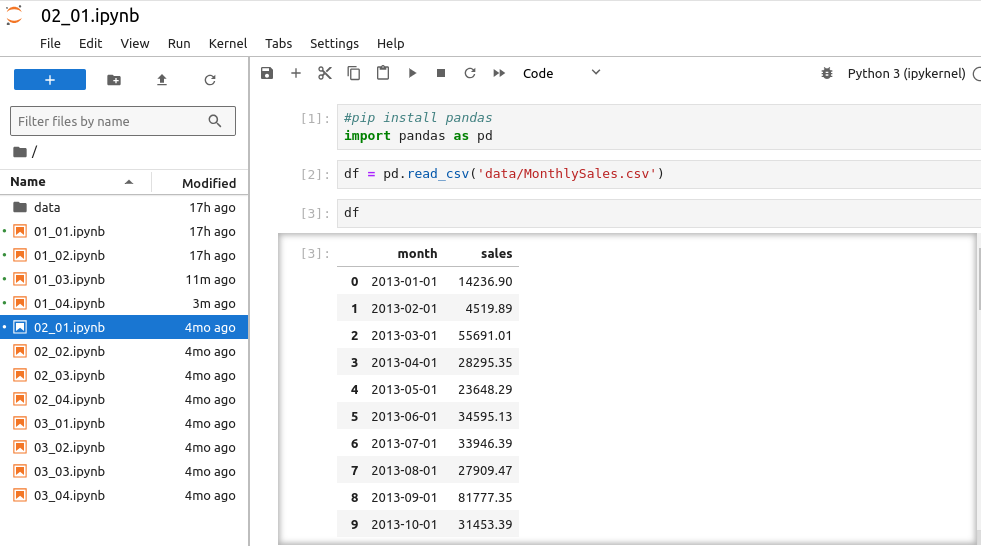Open the debugger bug icon
981x546 pixels.
click(x=826, y=73)
